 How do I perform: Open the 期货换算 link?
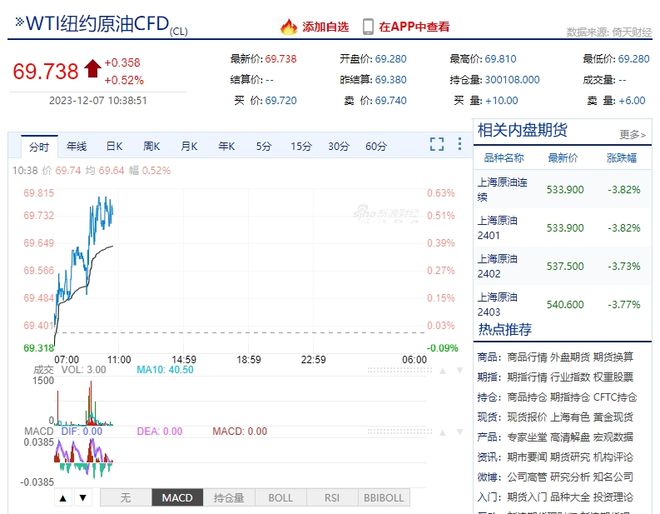tap(613, 357)
